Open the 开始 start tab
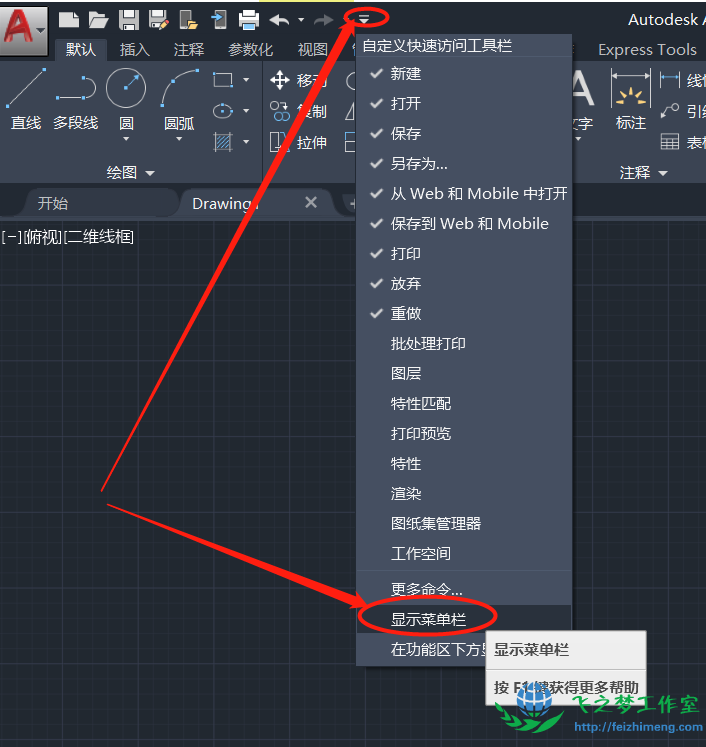Image resolution: width=706 pixels, height=747 pixels. coord(53,203)
